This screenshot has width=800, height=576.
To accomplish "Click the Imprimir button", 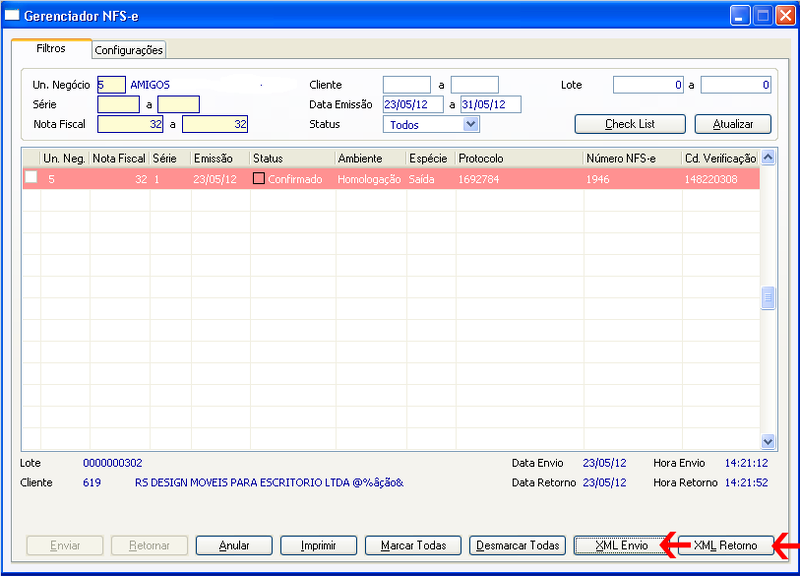I will (318, 545).
